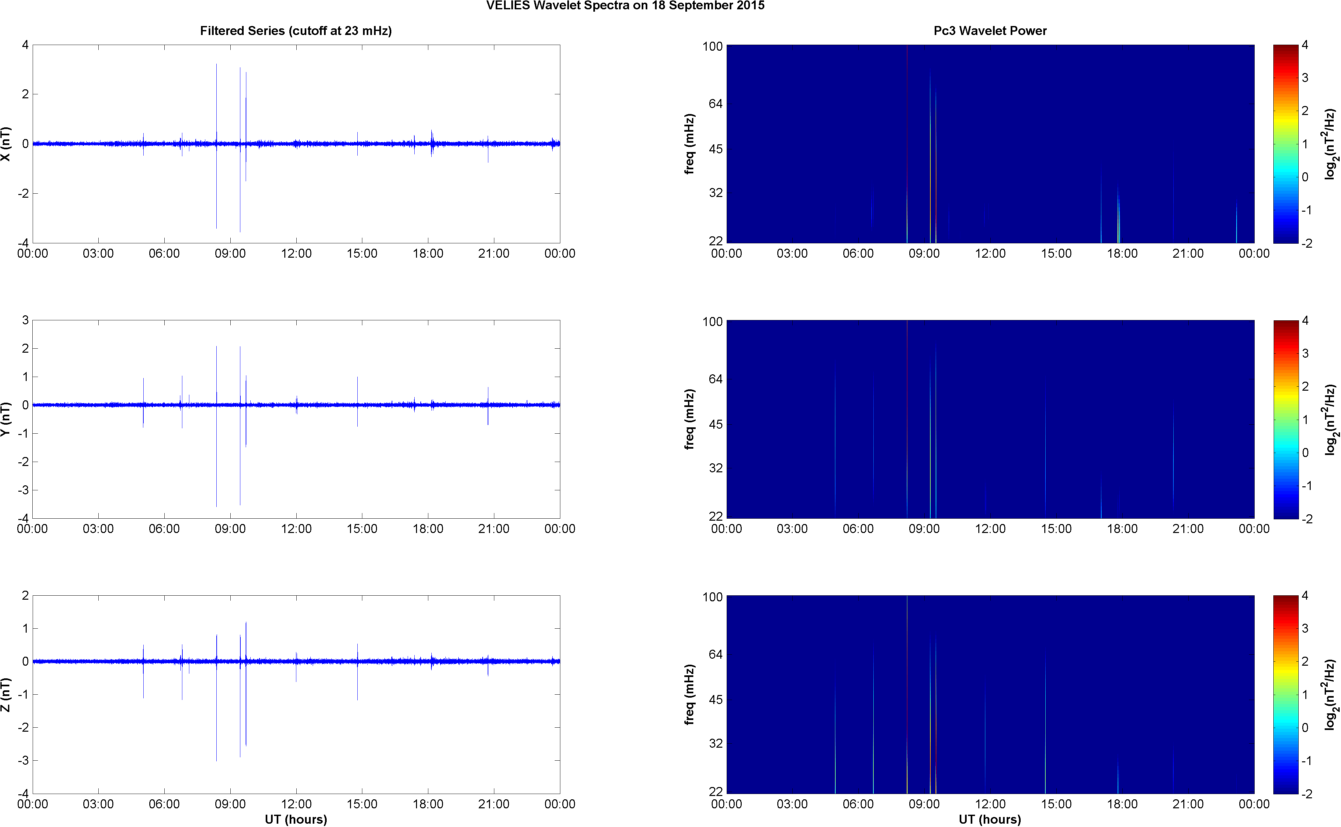
Task: Click the 21:00 tick under the bottom wavelet spectrum
Action: pos(1188,804)
